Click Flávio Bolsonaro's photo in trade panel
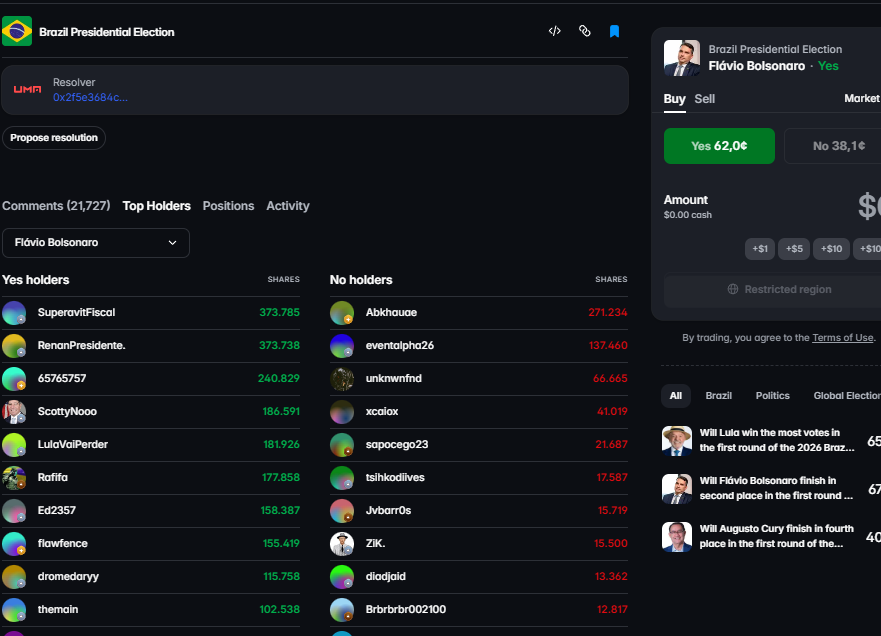Viewport: 881px width, 636px height. [x=682, y=57]
